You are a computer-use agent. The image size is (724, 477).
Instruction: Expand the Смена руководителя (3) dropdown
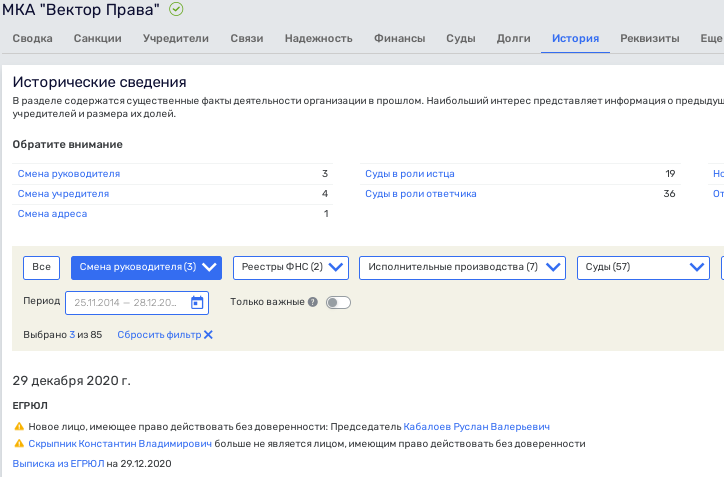click(146, 268)
